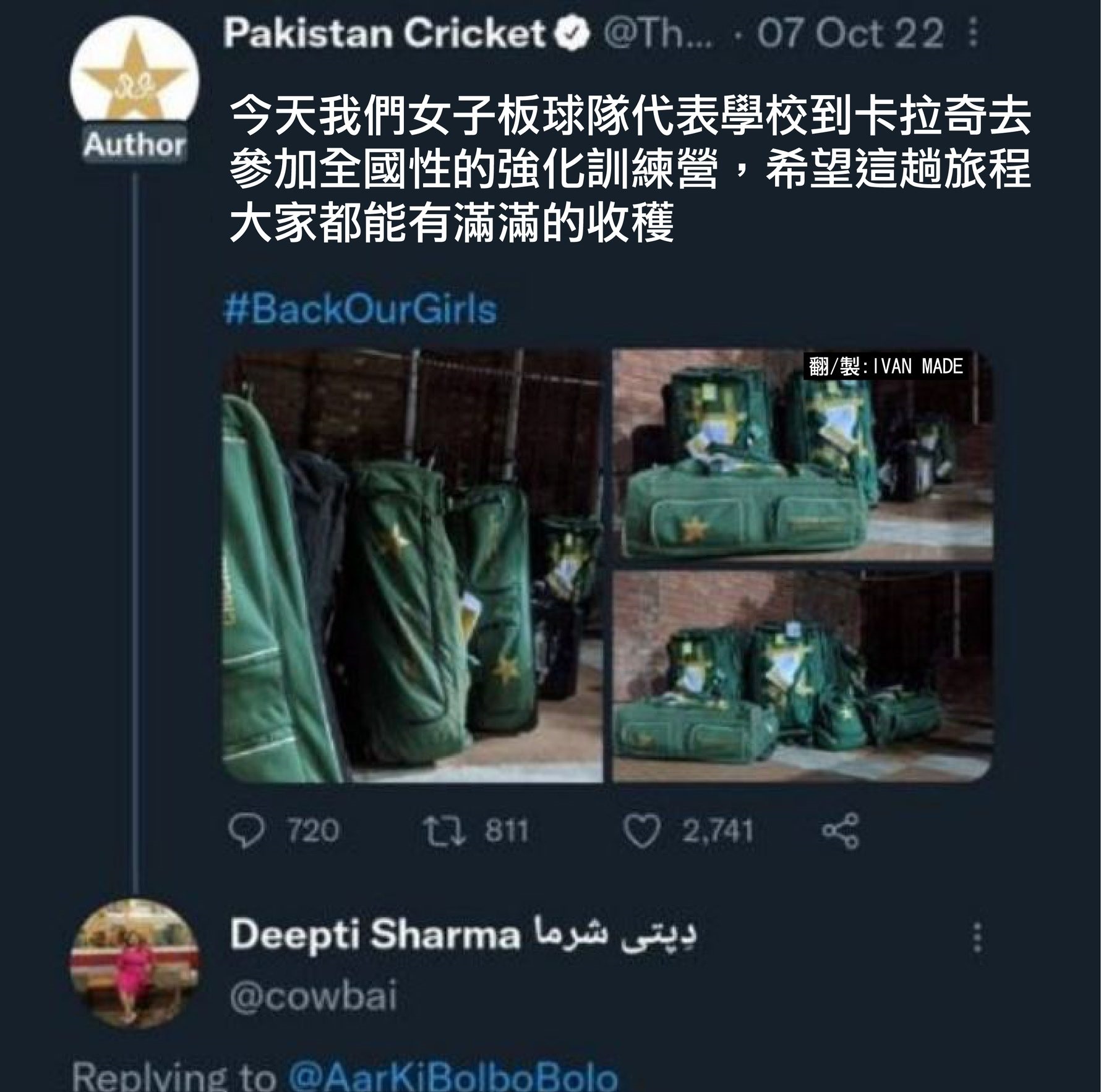Open the three-dot menu on Deepti Sharma's reply
This screenshot has width=1101, height=1092.
coord(977,937)
